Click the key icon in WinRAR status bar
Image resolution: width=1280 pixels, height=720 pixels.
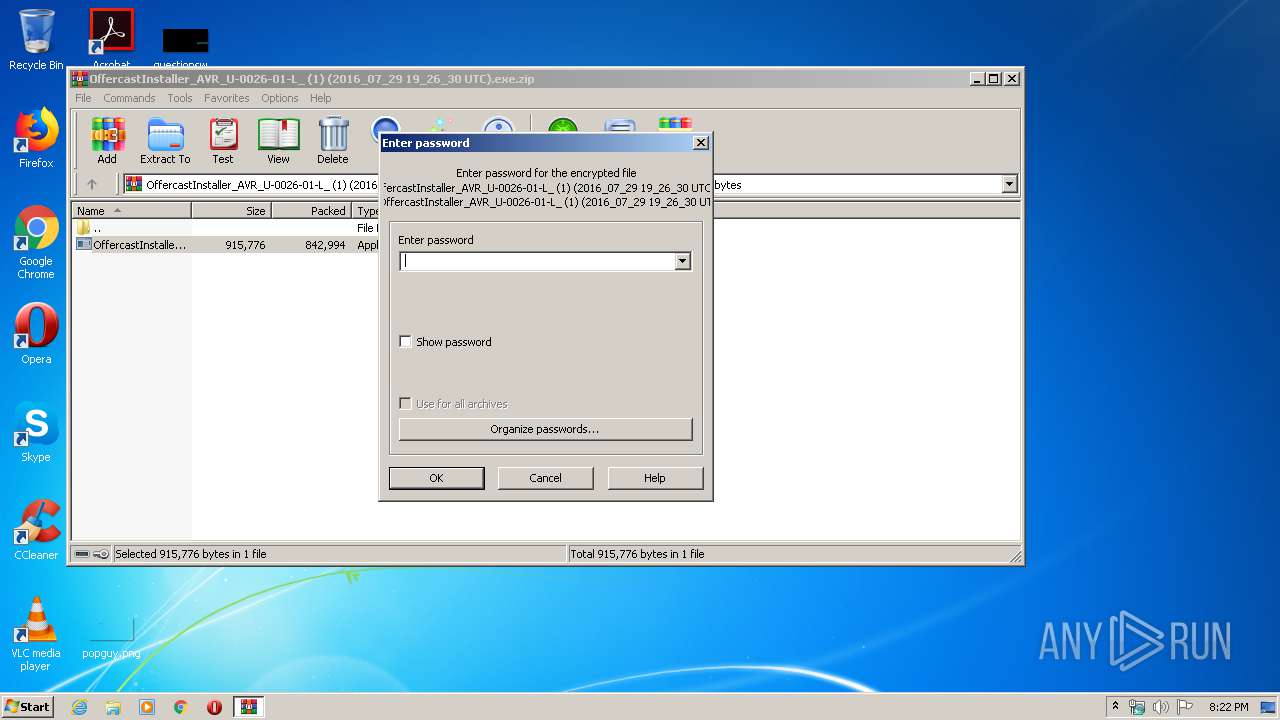pyautogui.click(x=101, y=554)
